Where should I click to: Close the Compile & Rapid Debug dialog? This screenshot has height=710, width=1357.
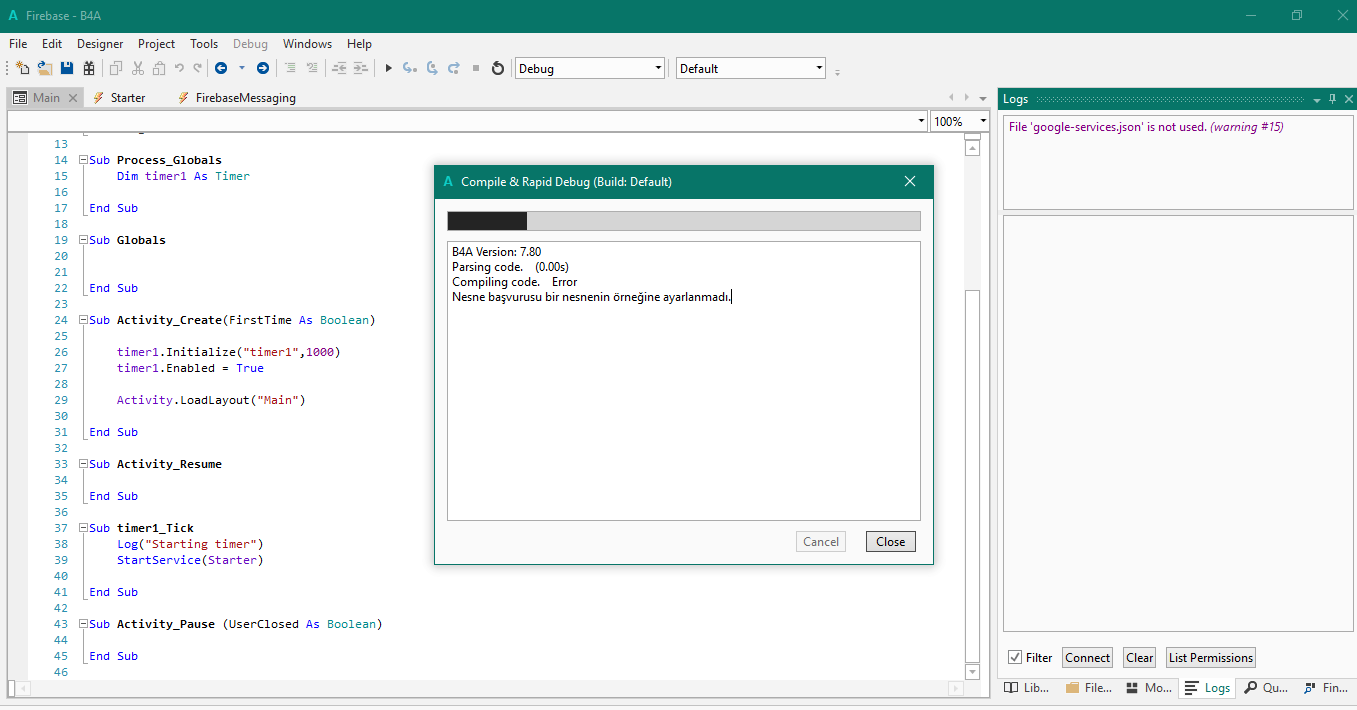click(890, 542)
